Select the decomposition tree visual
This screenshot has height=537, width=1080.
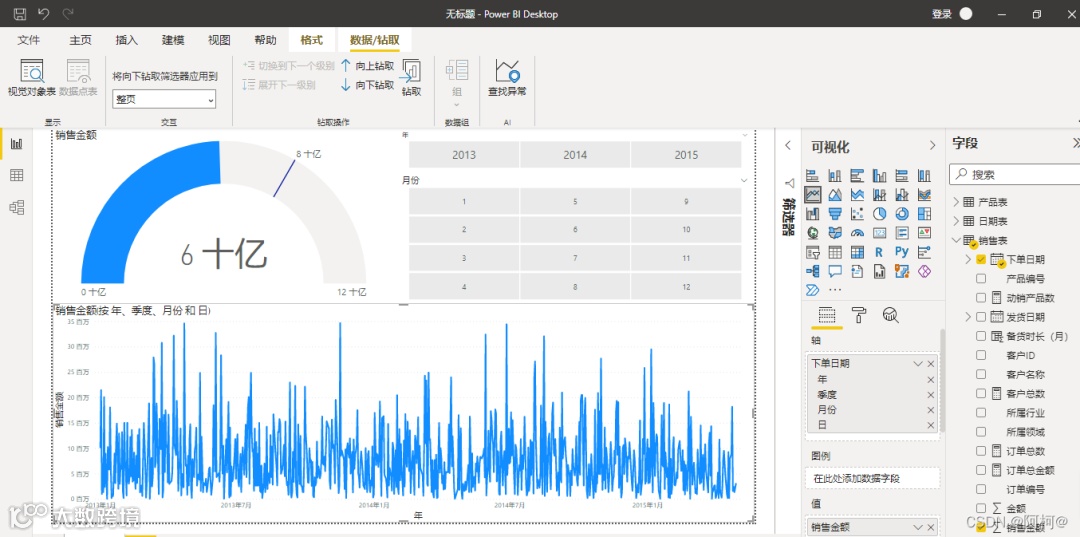812,271
